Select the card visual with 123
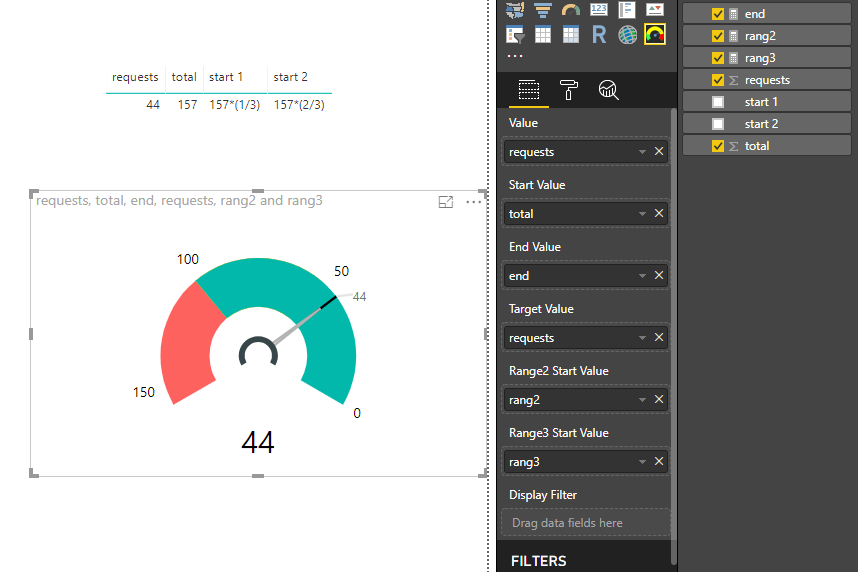858x572 pixels. [x=599, y=9]
